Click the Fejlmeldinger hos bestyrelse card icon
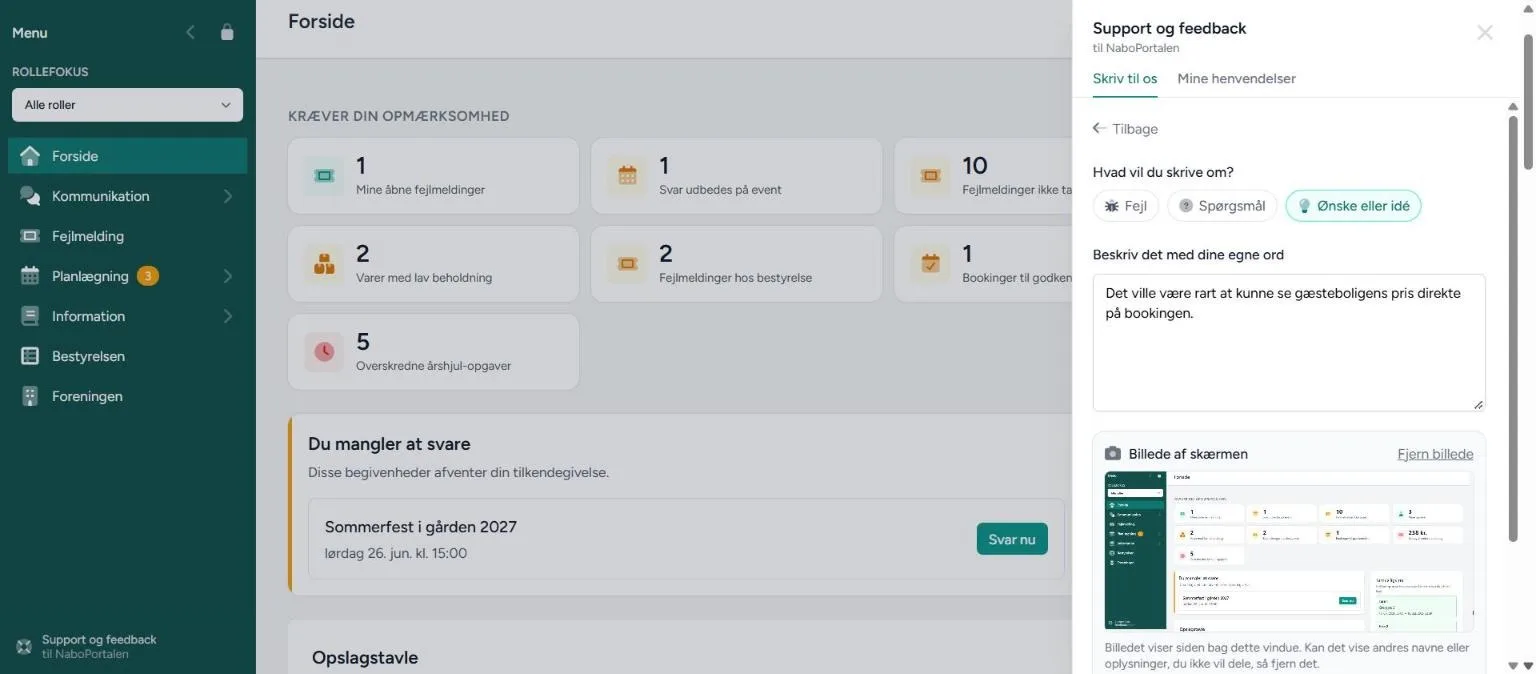This screenshot has height=674, width=1536. coord(627,264)
